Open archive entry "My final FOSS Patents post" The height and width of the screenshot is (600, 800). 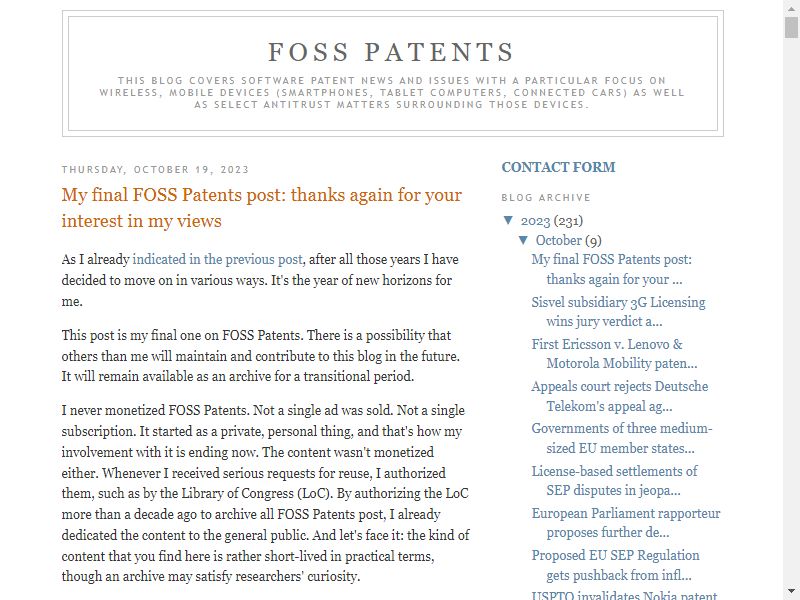pos(612,269)
